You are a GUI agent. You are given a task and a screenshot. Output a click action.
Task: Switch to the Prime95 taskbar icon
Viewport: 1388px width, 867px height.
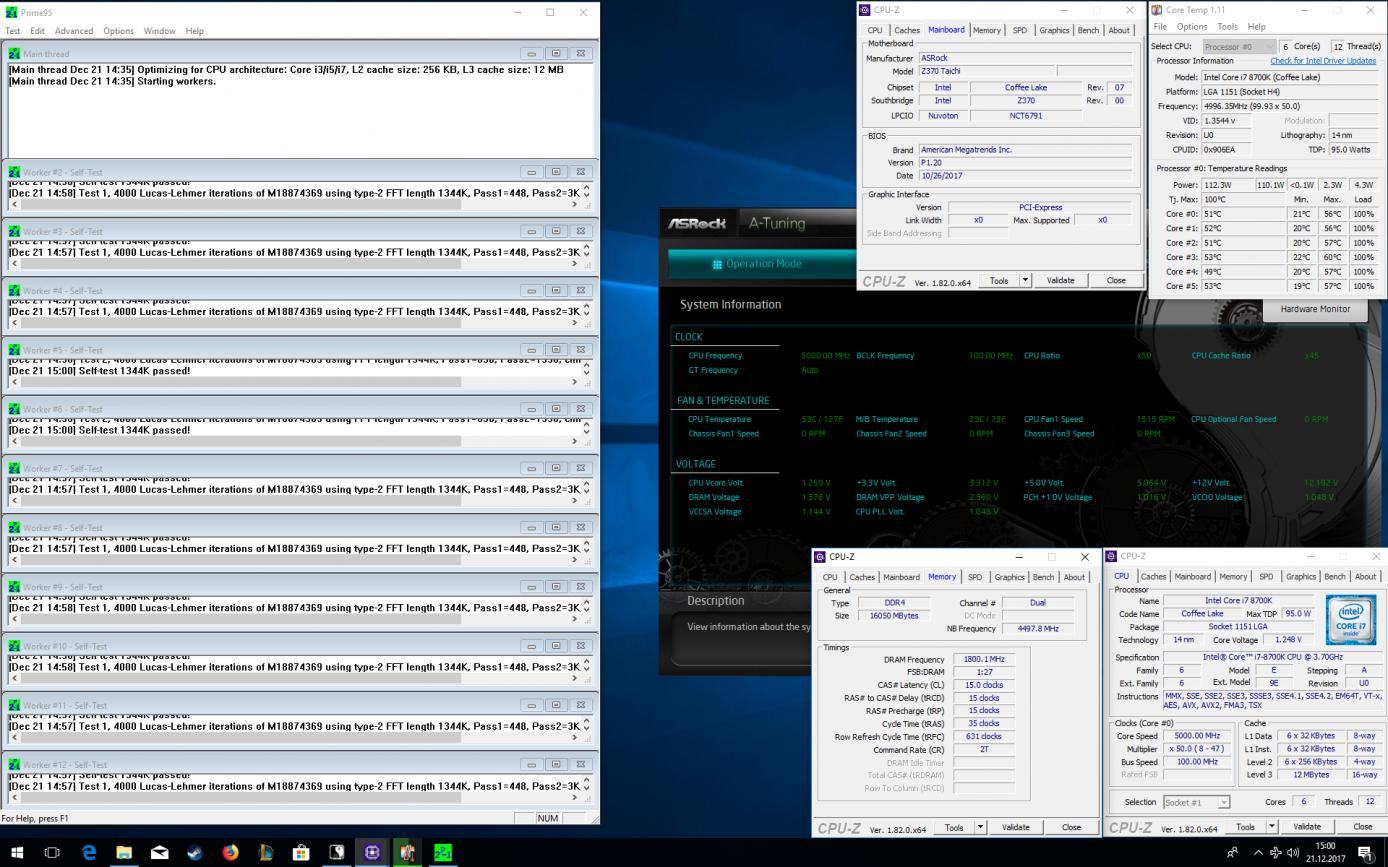pos(442,852)
